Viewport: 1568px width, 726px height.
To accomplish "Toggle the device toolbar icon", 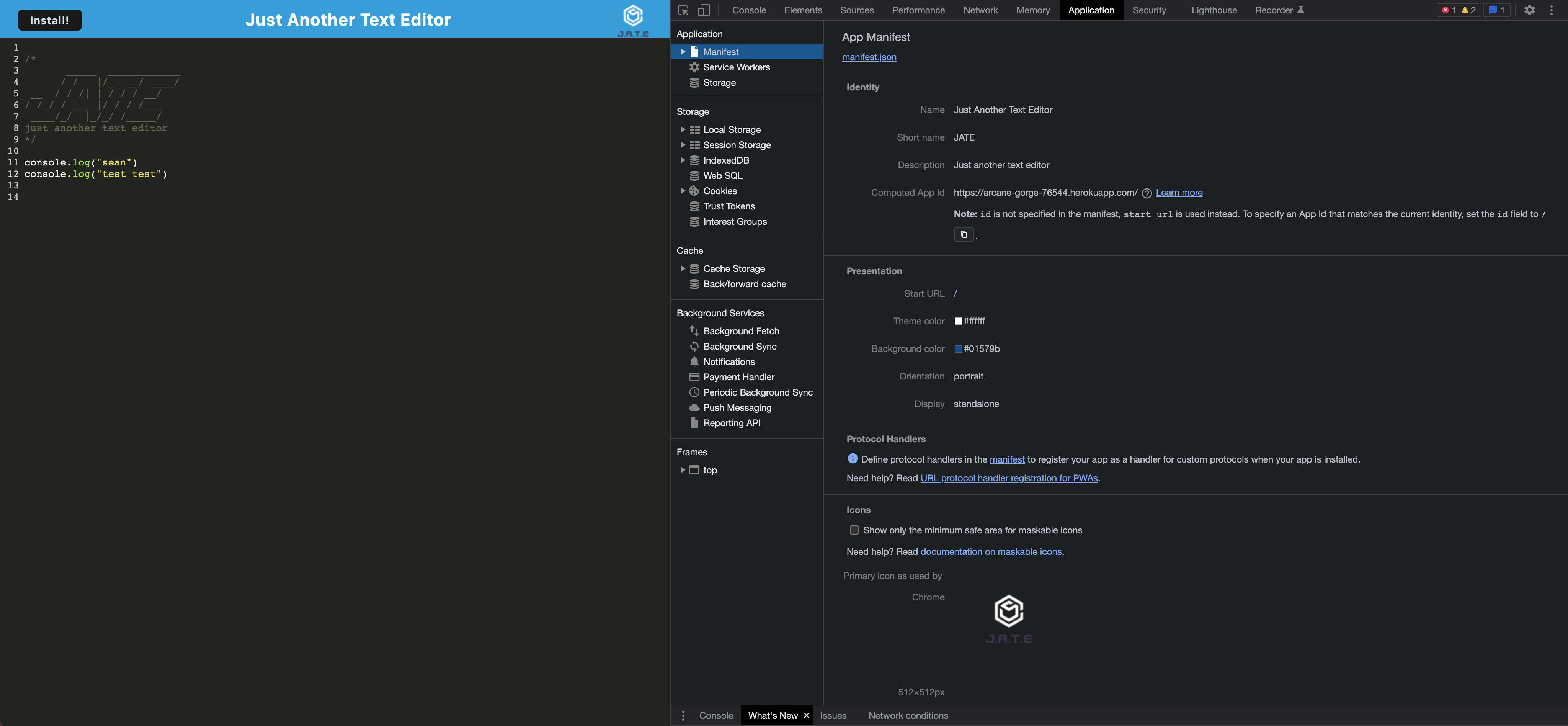I will 704,10.
